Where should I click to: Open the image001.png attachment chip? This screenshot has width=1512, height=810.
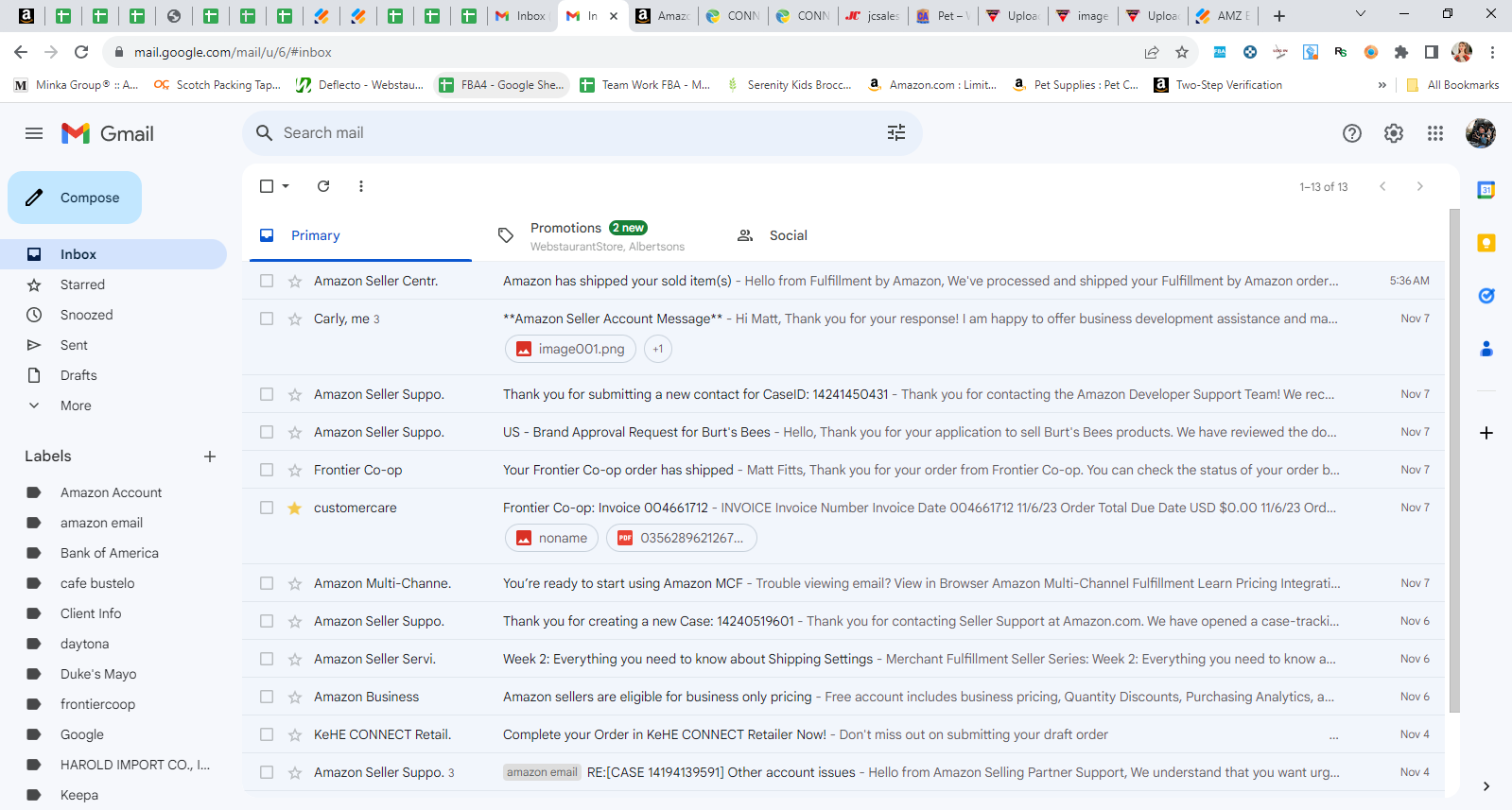pos(570,349)
